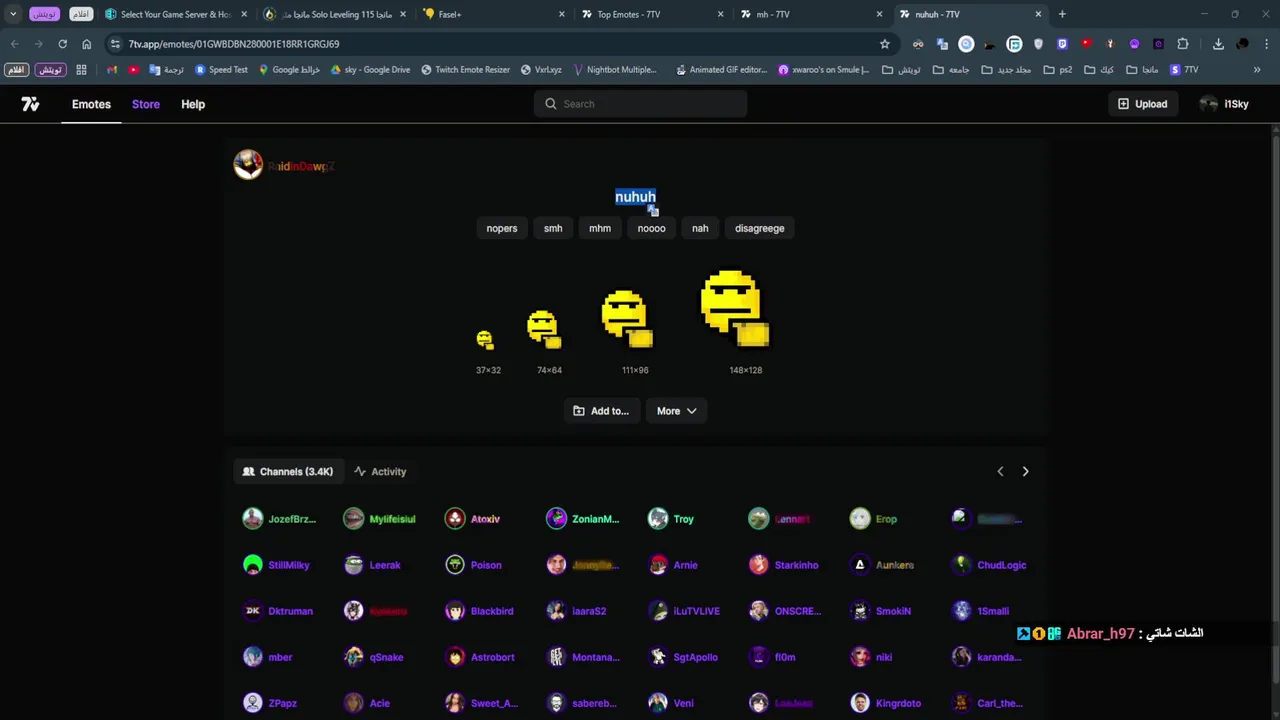1280x720 pixels.
Task: Open the Extensions puzzle icon
Action: (x=1183, y=44)
